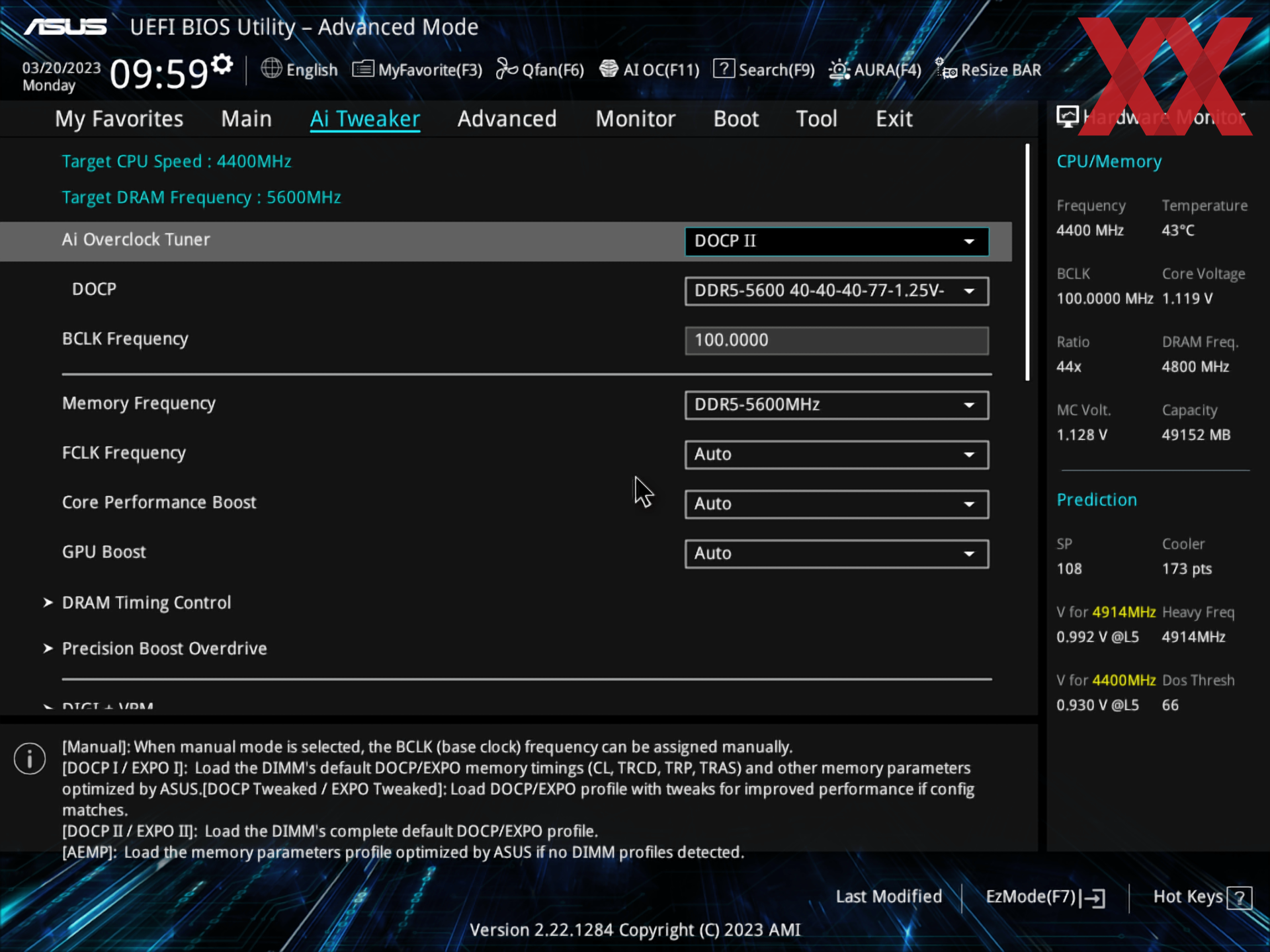
Task: Click the English language label
Action: tap(312, 70)
